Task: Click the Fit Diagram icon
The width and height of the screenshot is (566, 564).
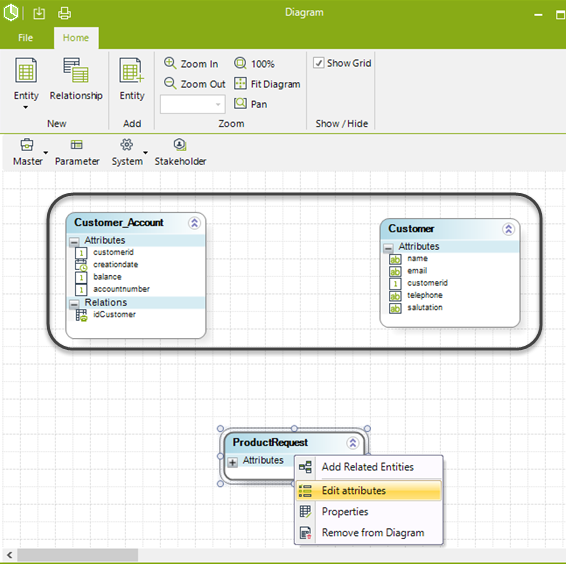Action: [240, 83]
